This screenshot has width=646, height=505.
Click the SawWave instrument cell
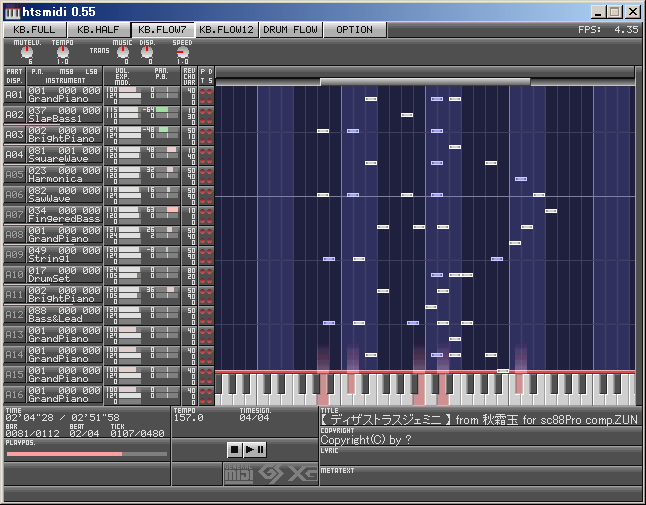65,194
